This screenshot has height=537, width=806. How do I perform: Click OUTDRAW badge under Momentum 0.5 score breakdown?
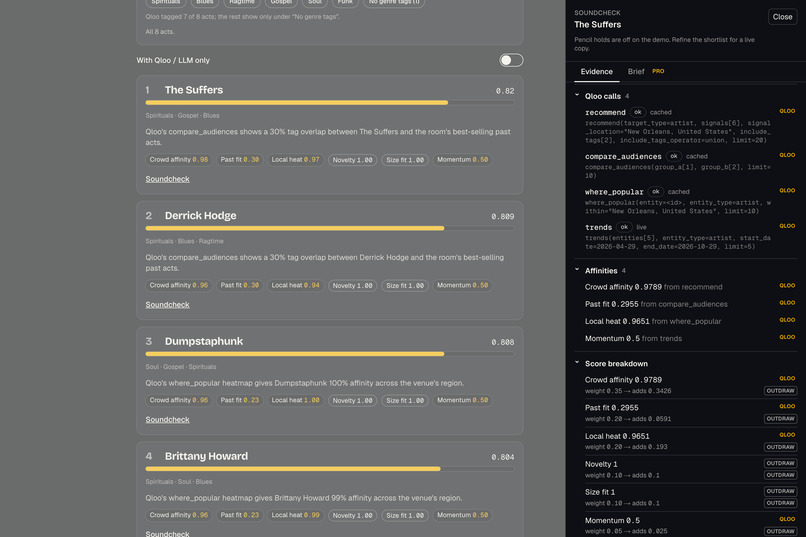pyautogui.click(x=780, y=531)
